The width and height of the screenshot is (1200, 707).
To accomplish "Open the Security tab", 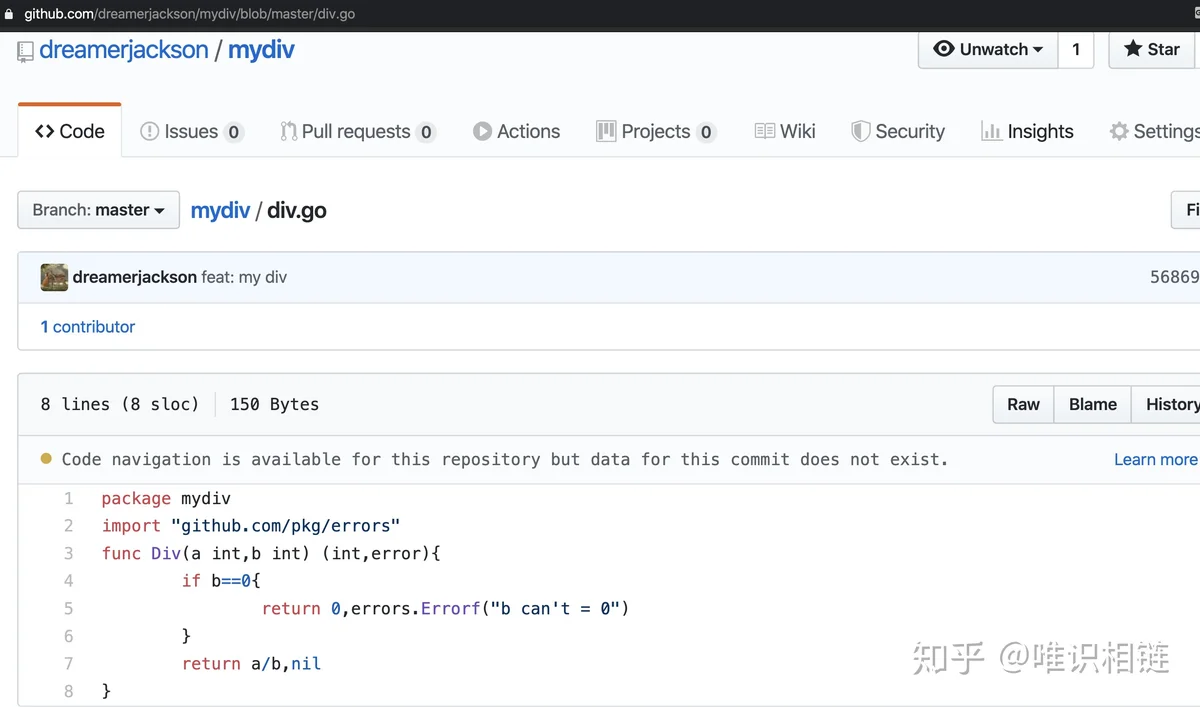I will pos(897,131).
